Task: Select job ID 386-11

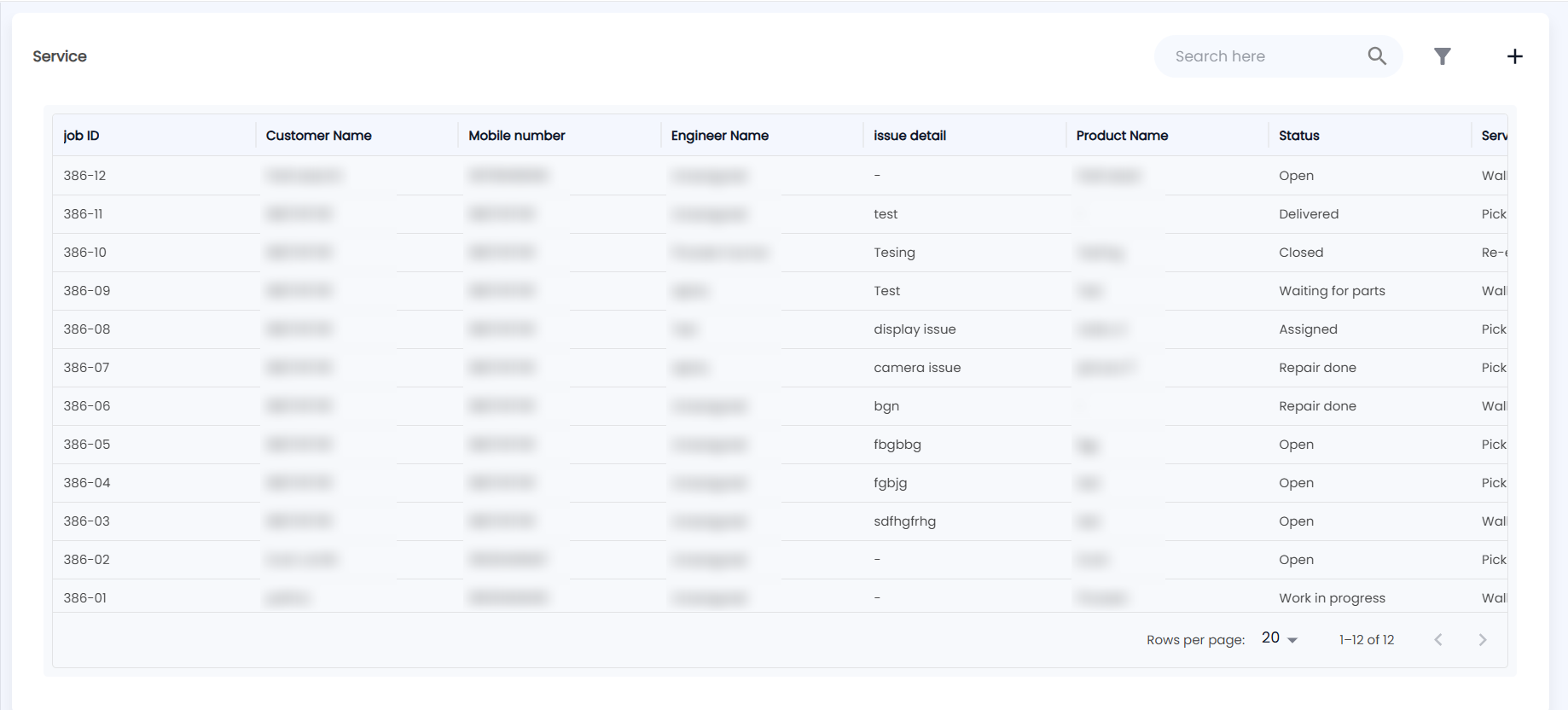Action: [83, 214]
